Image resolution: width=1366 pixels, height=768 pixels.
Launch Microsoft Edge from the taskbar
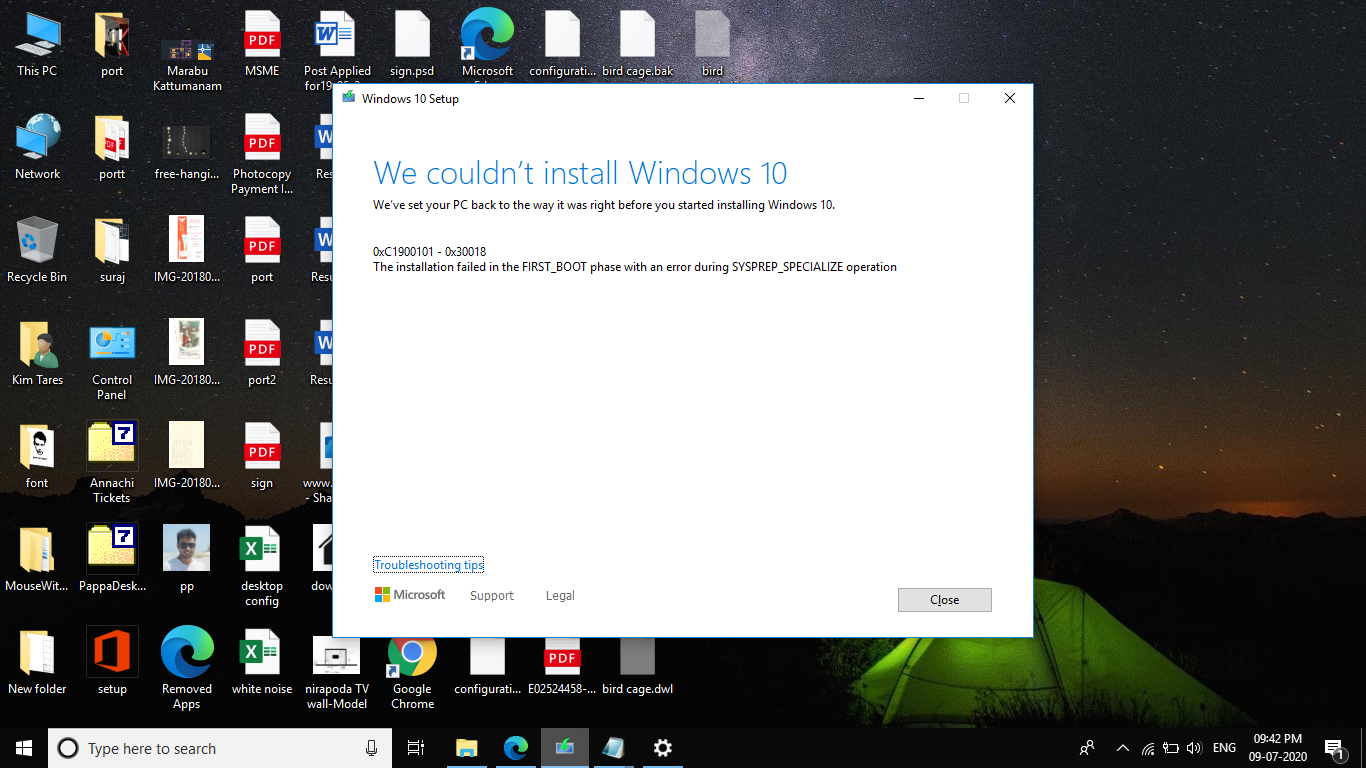pos(515,747)
